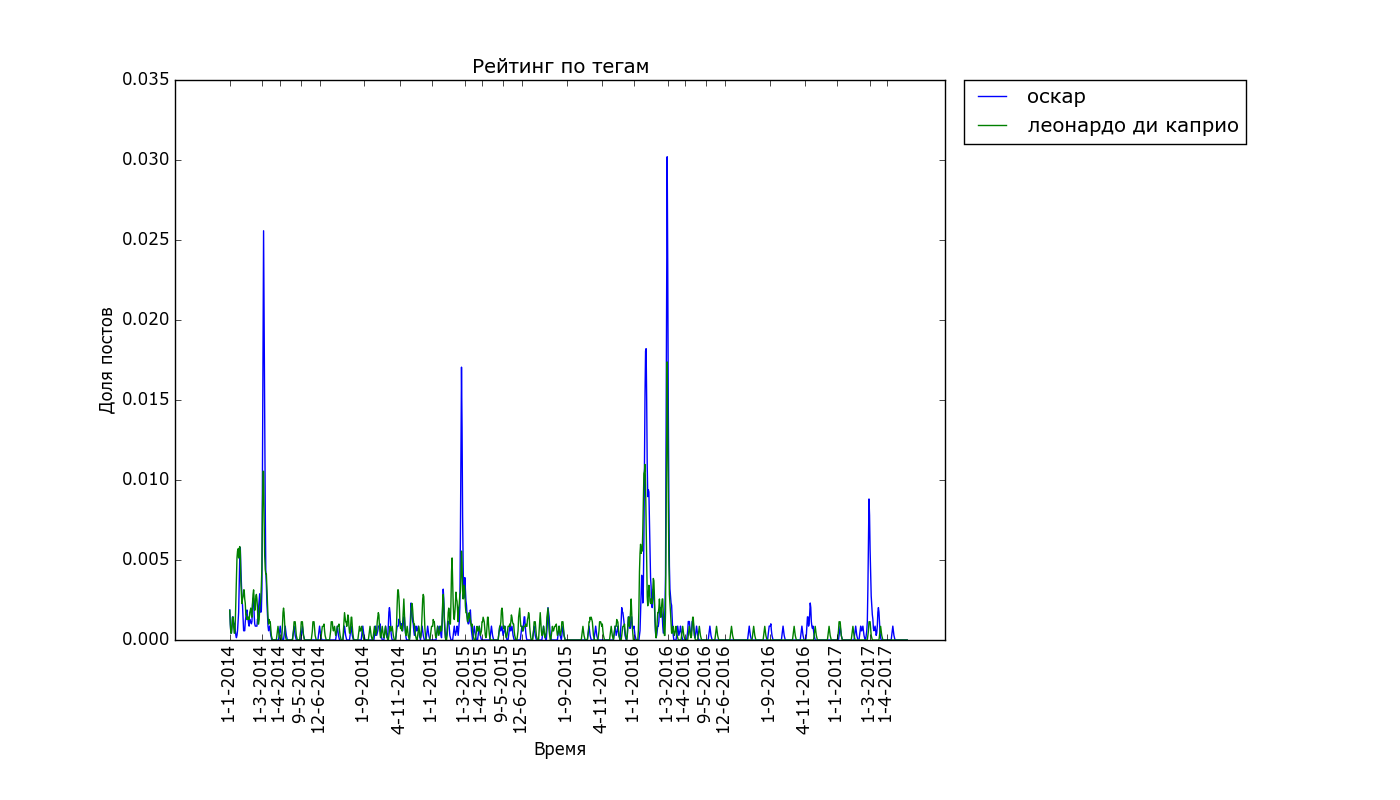Screen dimensions: 1400x800
Task: Click x-axis date label 12-6-2015
Action: (x=520, y=689)
